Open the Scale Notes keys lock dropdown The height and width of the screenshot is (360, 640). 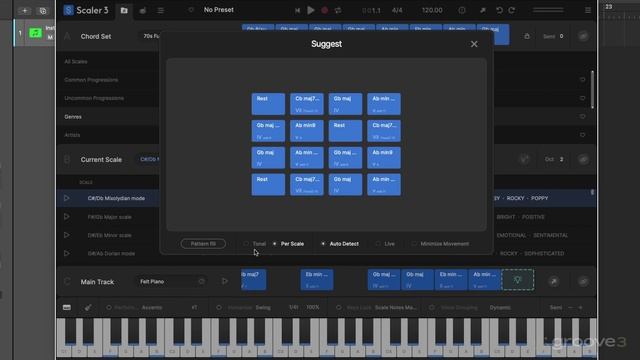[x=396, y=307]
